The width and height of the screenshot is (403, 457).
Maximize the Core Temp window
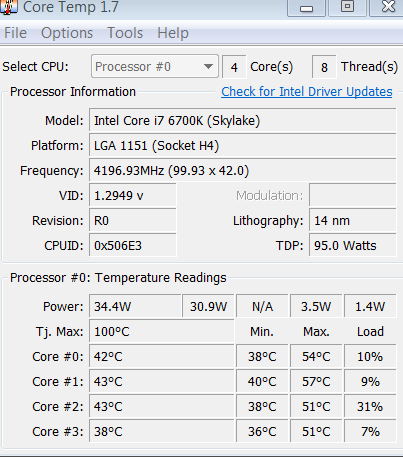click(x=347, y=7)
